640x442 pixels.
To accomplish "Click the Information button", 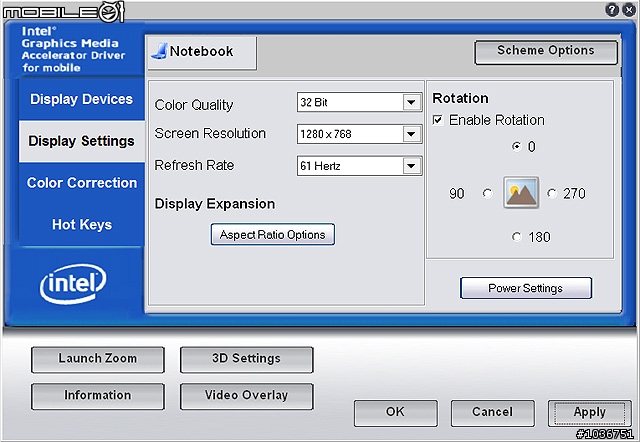I will pos(98,396).
